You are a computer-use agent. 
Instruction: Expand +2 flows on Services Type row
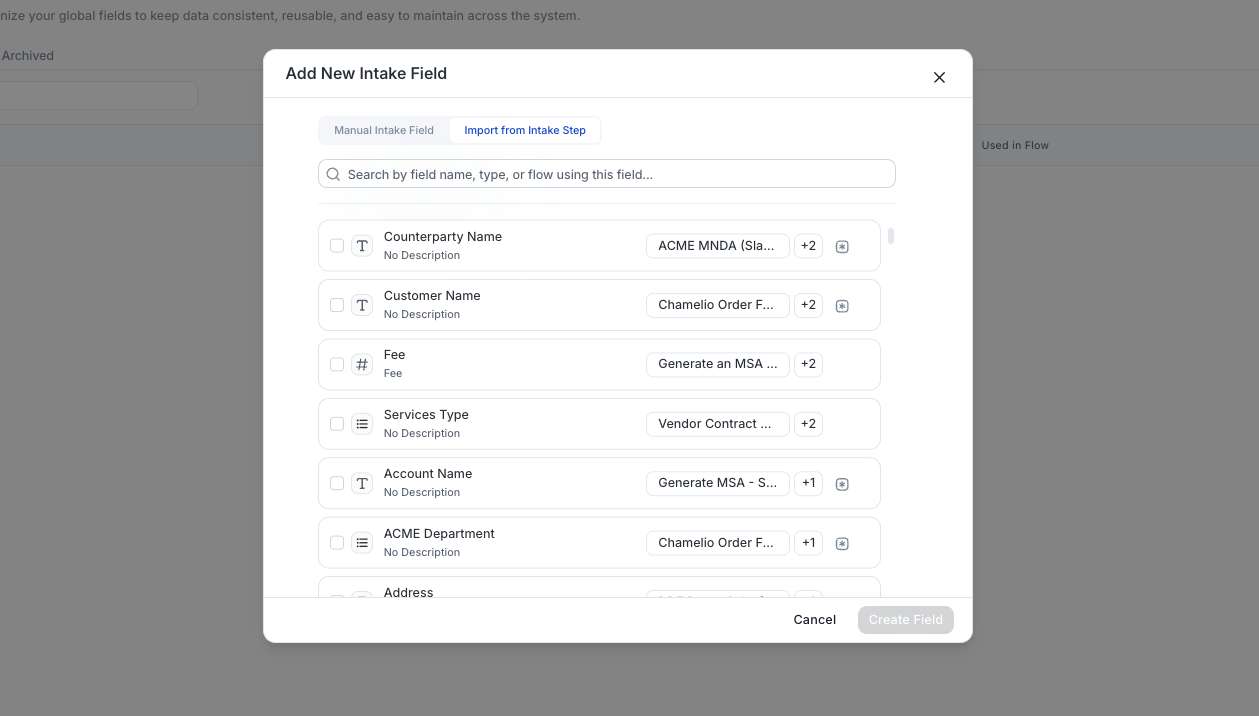tap(808, 424)
